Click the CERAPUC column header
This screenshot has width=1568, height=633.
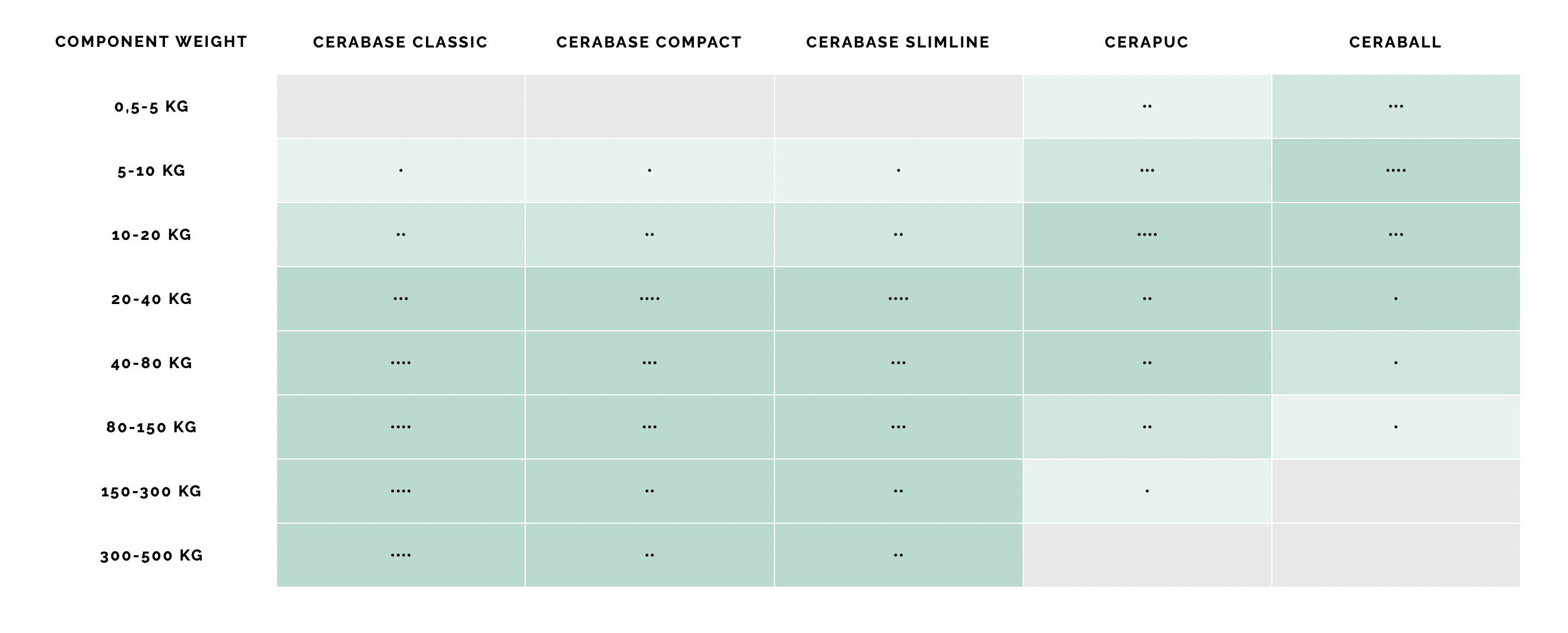click(x=1147, y=42)
